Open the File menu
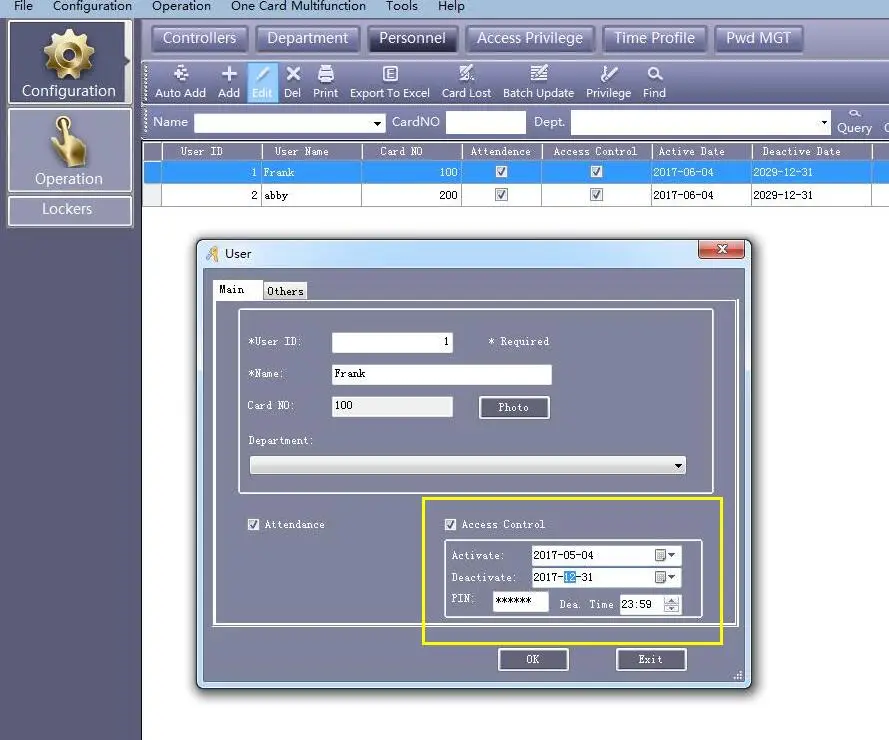The height and width of the screenshot is (740, 889). (x=23, y=6)
